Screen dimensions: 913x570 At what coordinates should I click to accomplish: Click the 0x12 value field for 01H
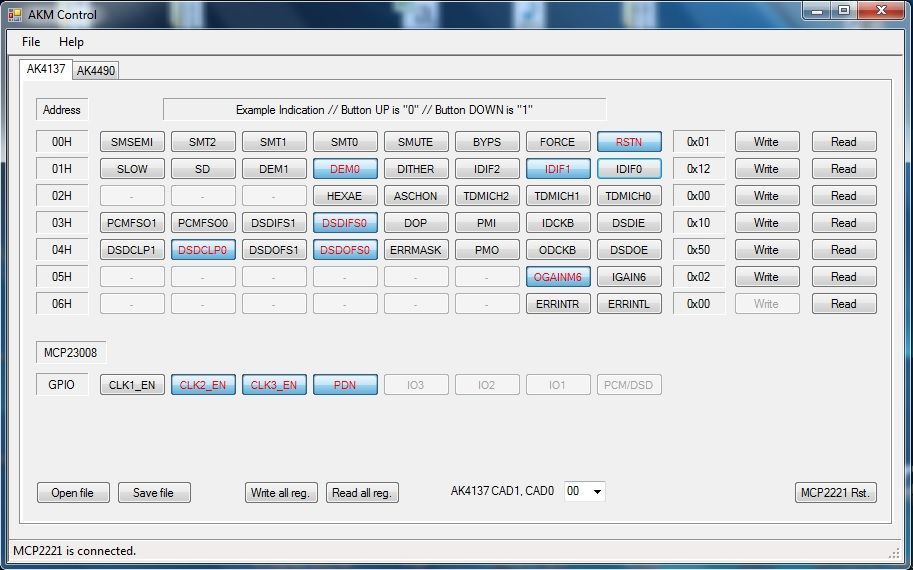click(x=698, y=169)
